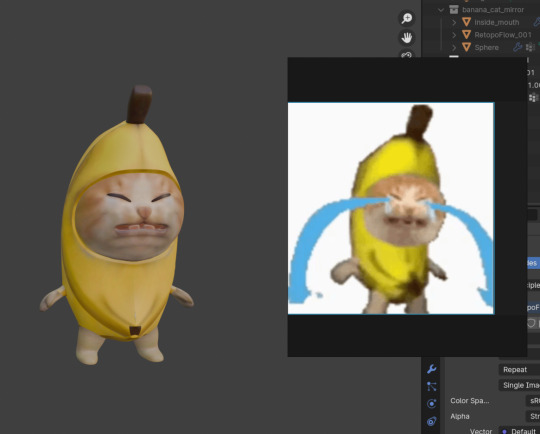Screen dimensions: 540x434
Task: Click the crying banana cat reference image
Action: pos(391,208)
